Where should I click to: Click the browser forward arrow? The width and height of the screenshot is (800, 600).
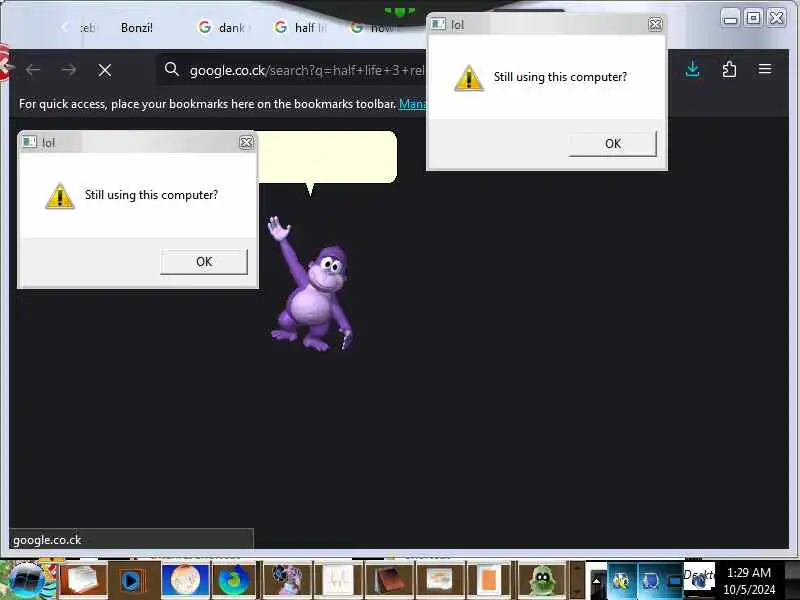[x=68, y=70]
